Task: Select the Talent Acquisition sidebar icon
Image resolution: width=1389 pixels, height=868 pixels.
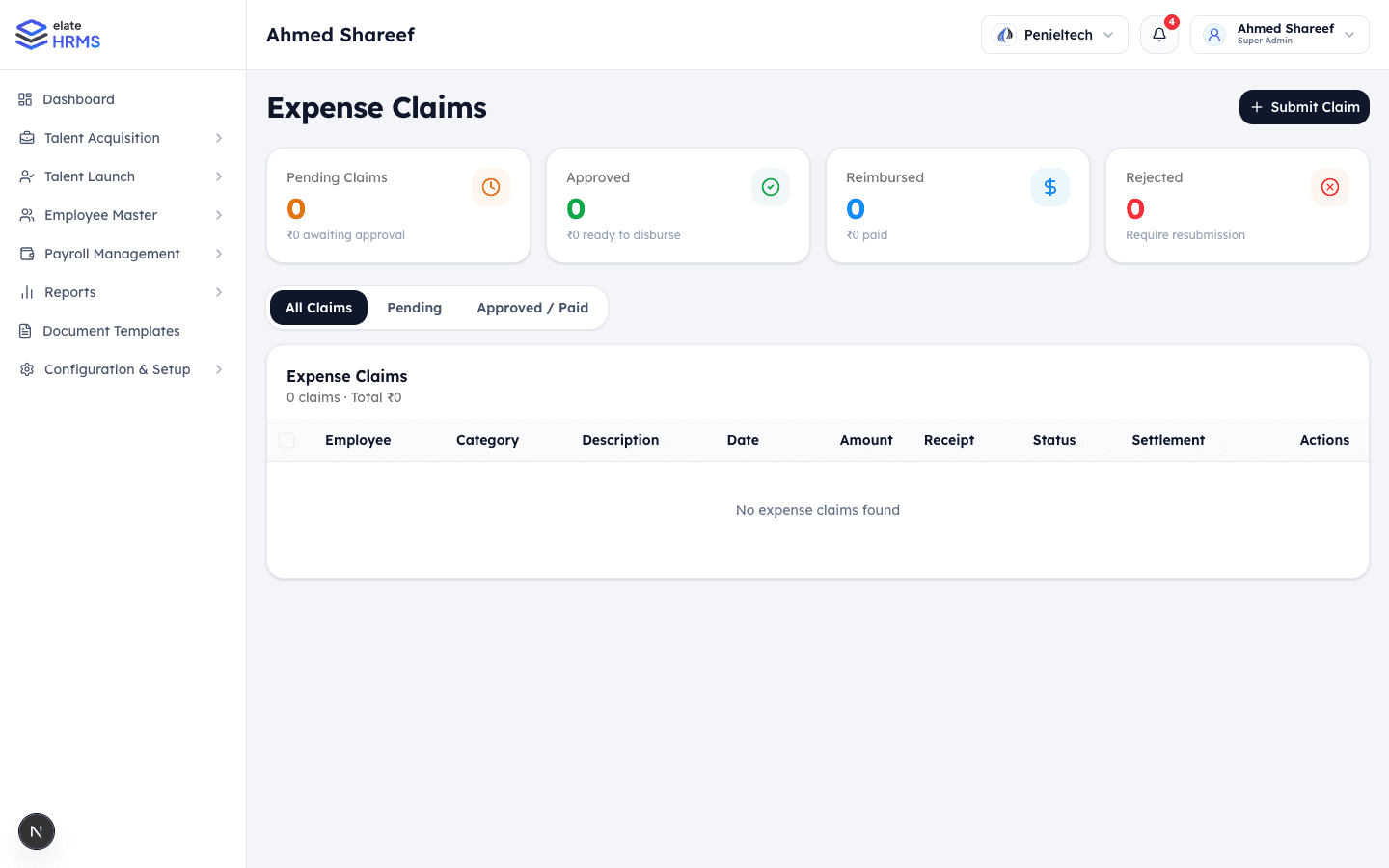Action: tap(27, 138)
